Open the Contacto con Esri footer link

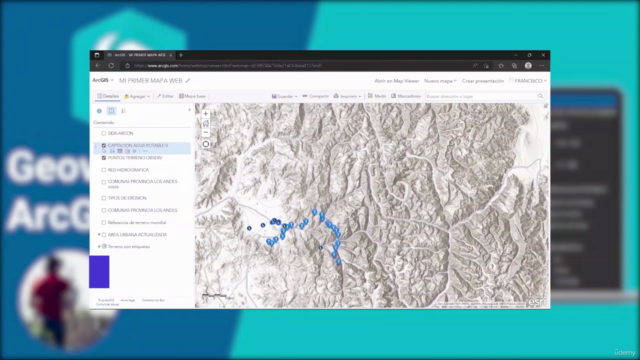click(153, 300)
